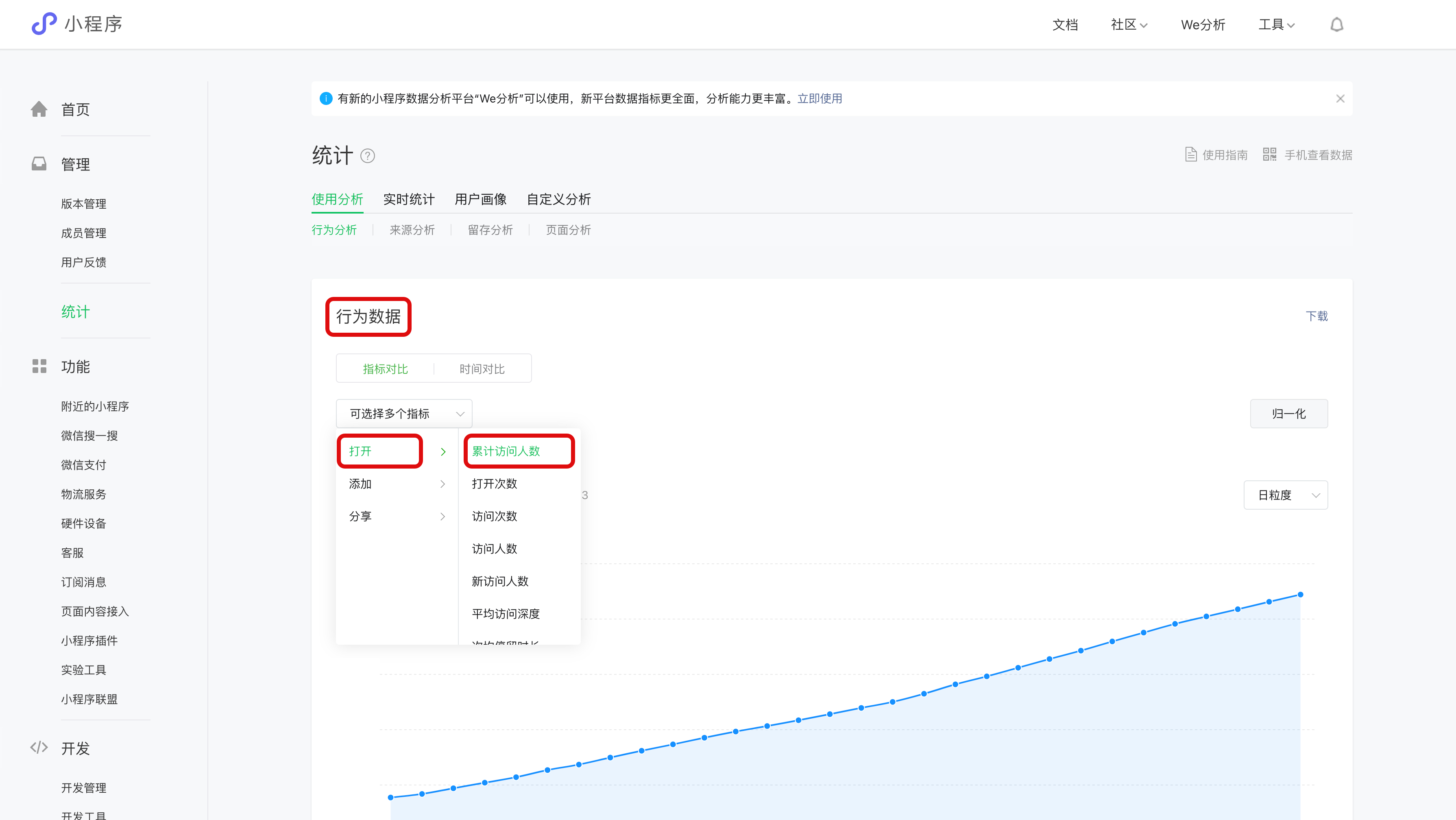The image size is (1456, 820).
Task: Choose the 访问次数 indicator
Action: tap(495, 516)
